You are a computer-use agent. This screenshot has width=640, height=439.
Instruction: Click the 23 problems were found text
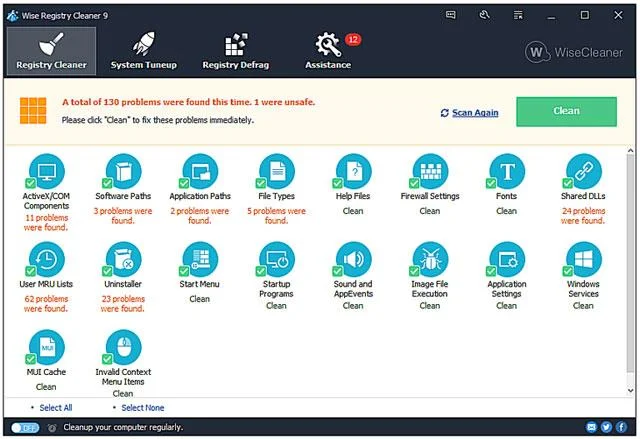click(x=123, y=304)
